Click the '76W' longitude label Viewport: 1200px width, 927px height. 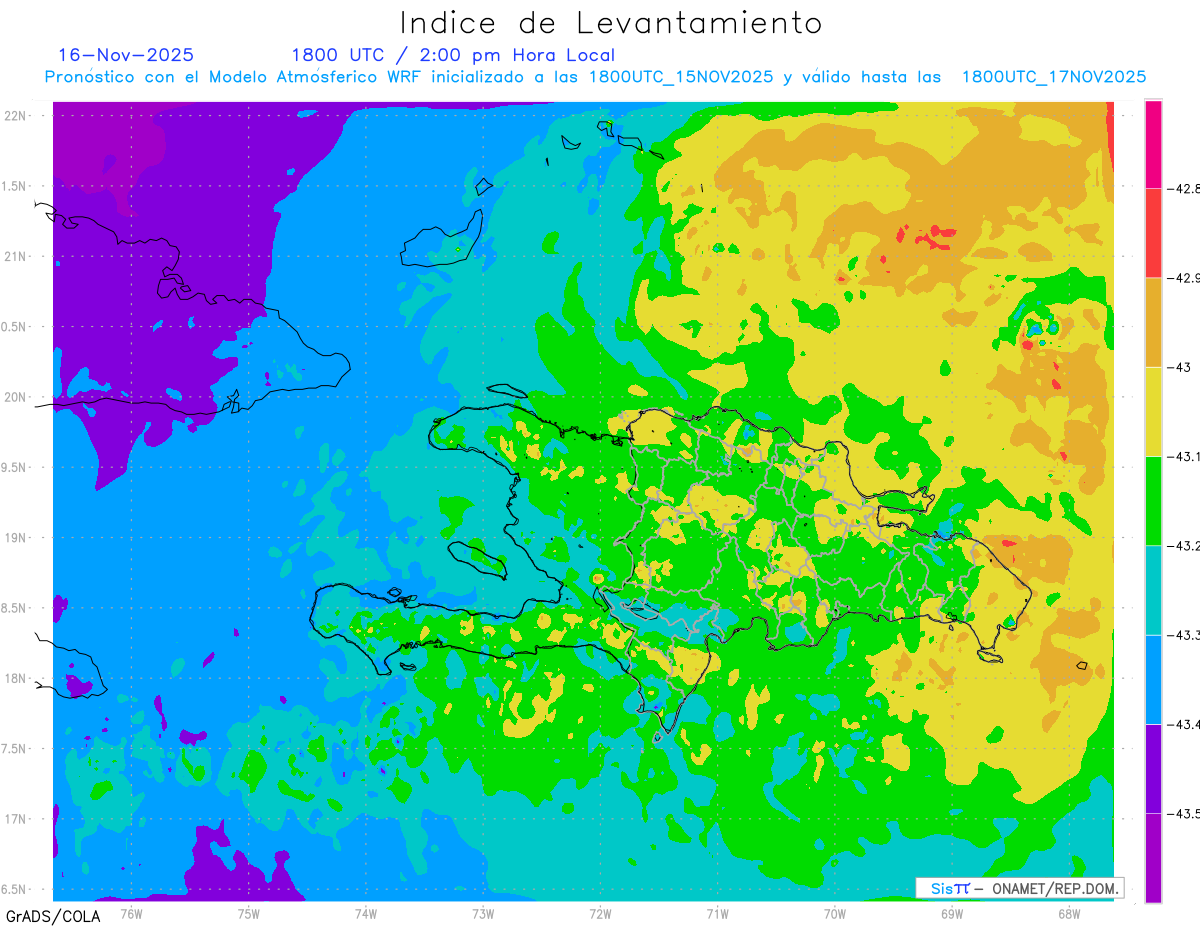tap(131, 913)
